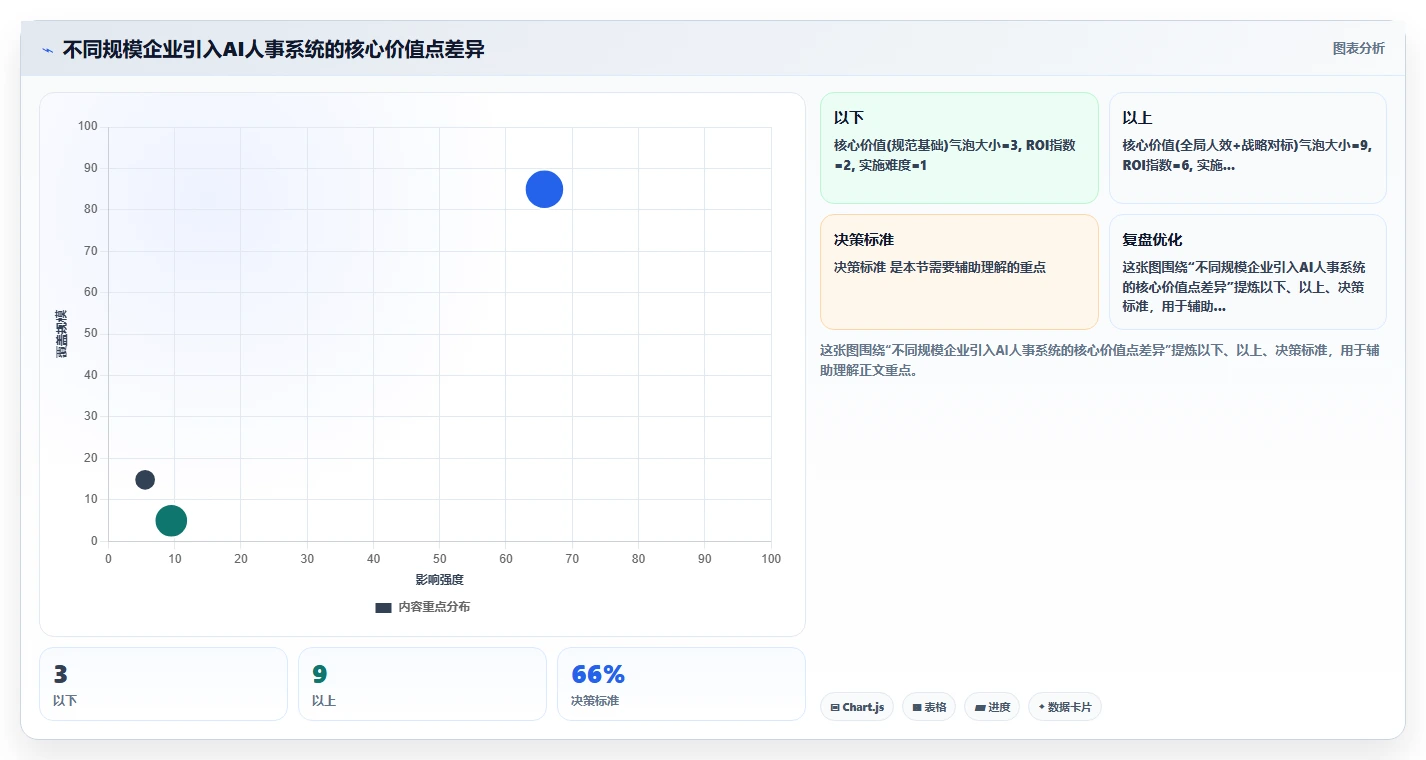
Task: Toggle the 内容重点分布 legend color box
Action: pos(383,608)
